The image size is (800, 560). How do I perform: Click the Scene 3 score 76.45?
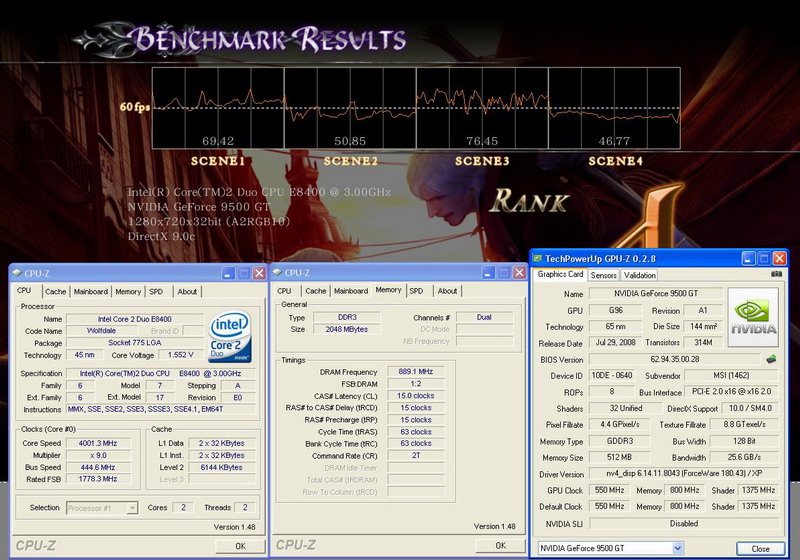point(482,141)
